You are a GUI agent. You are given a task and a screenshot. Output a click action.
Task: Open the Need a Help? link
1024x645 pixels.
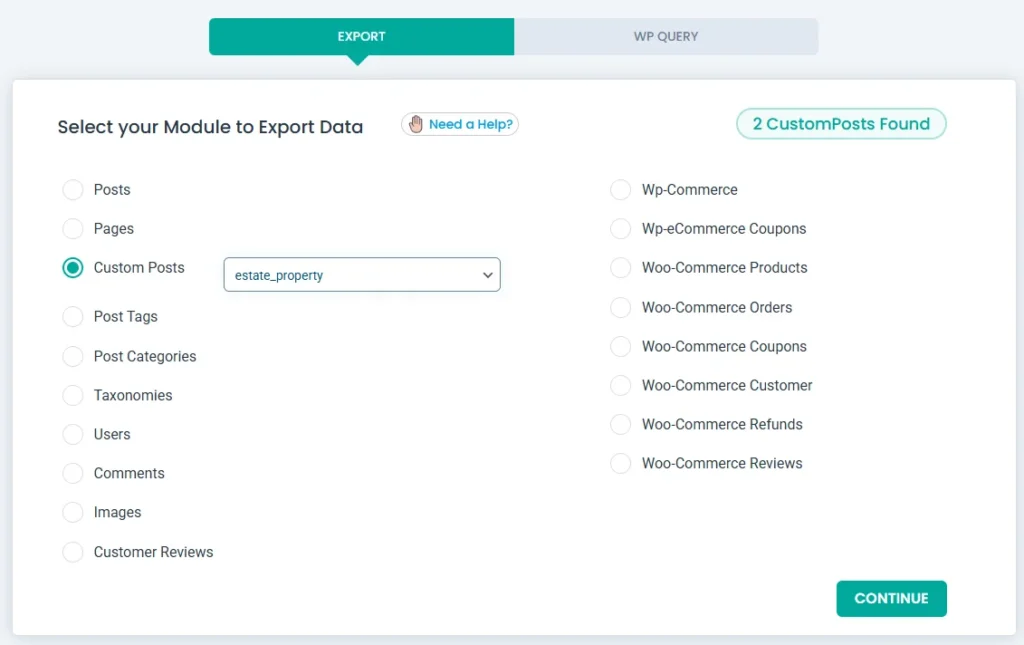[470, 124]
